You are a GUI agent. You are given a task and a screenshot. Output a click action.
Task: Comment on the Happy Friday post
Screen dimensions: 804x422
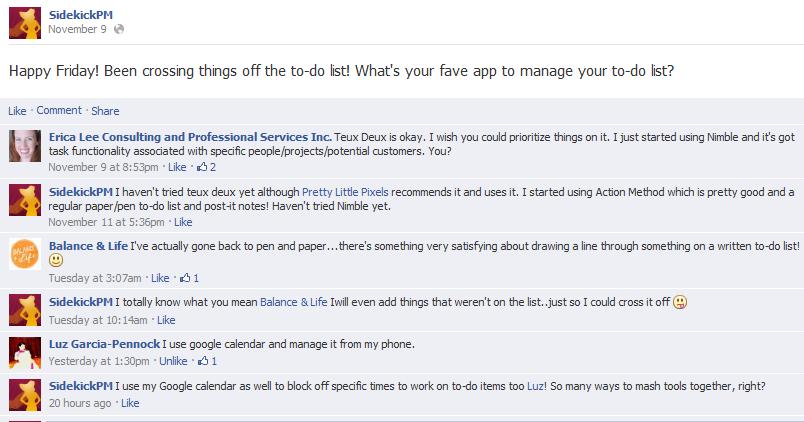(59, 110)
